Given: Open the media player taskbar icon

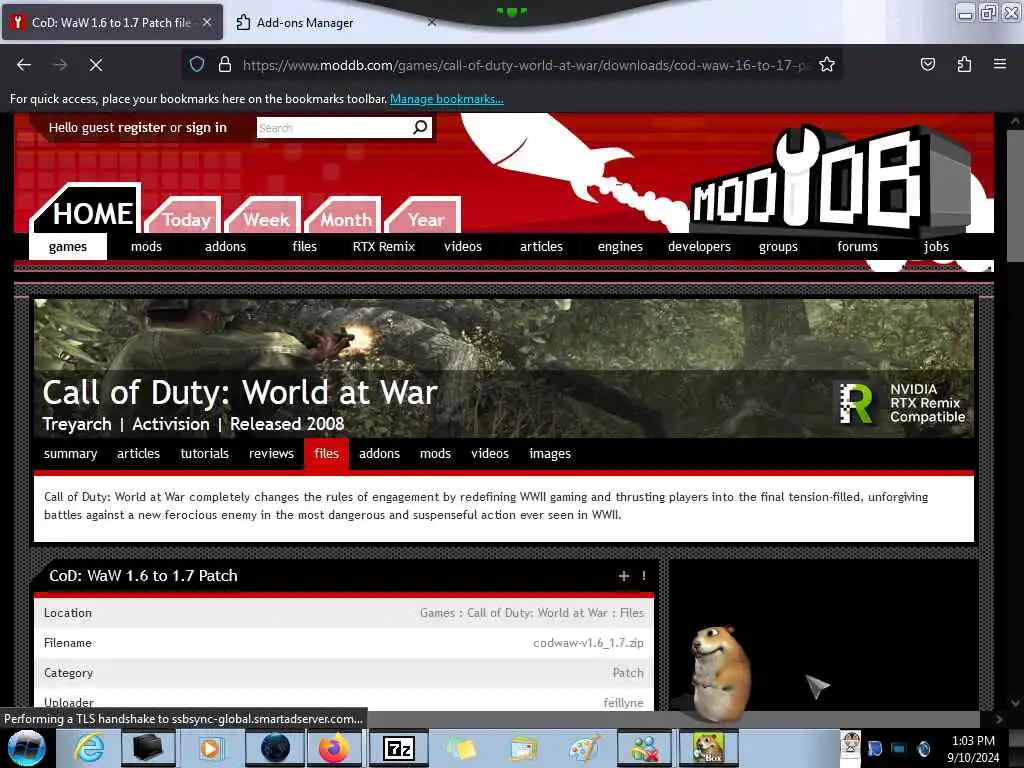Looking at the screenshot, I should (211, 748).
